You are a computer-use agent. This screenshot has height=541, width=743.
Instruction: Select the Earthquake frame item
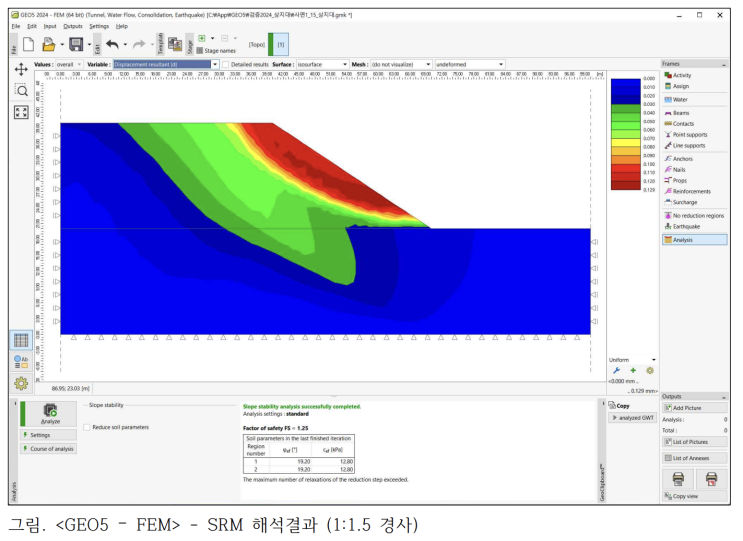686,226
